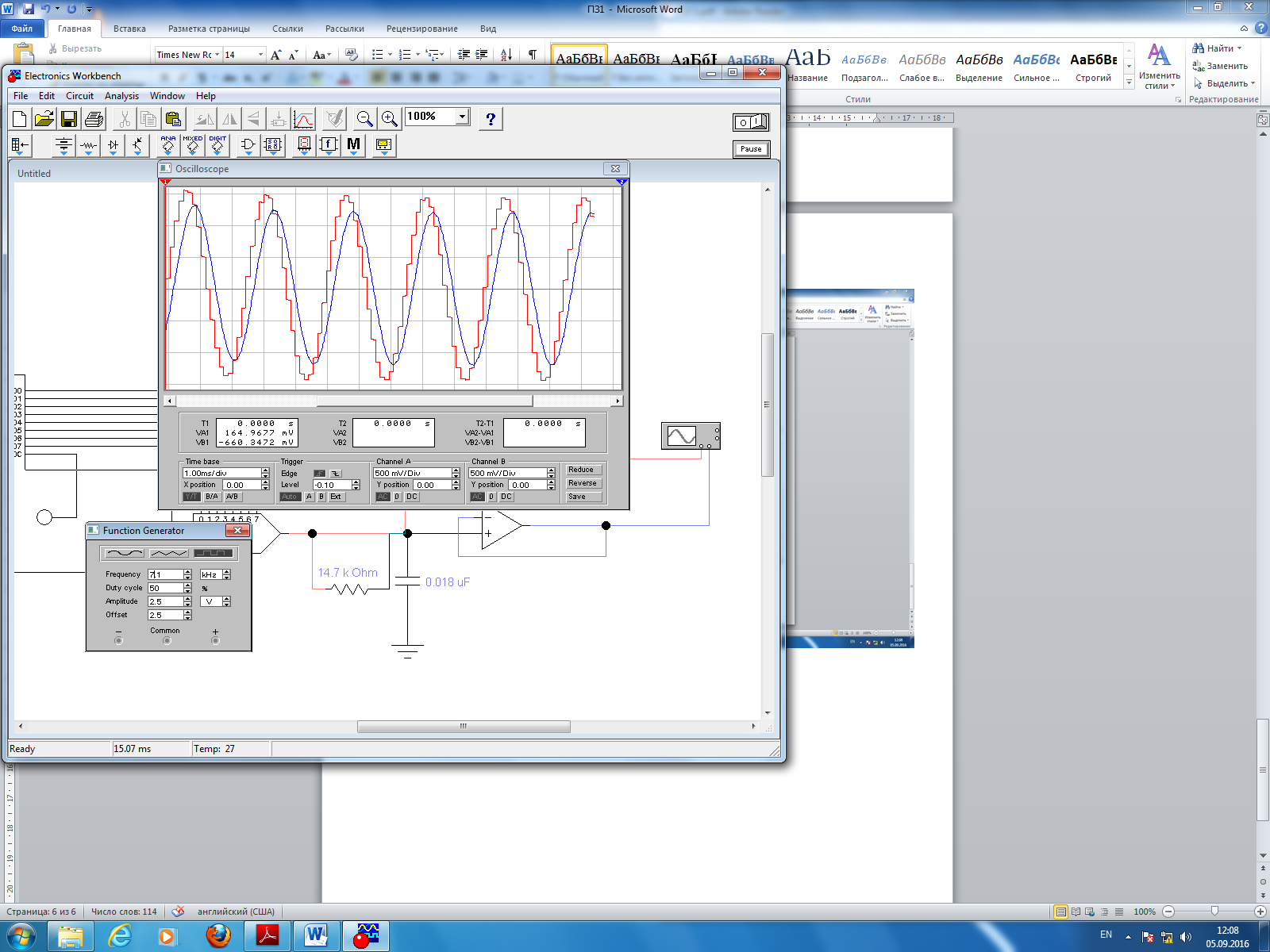Save the circuit with floppy disk icon

tap(69, 119)
